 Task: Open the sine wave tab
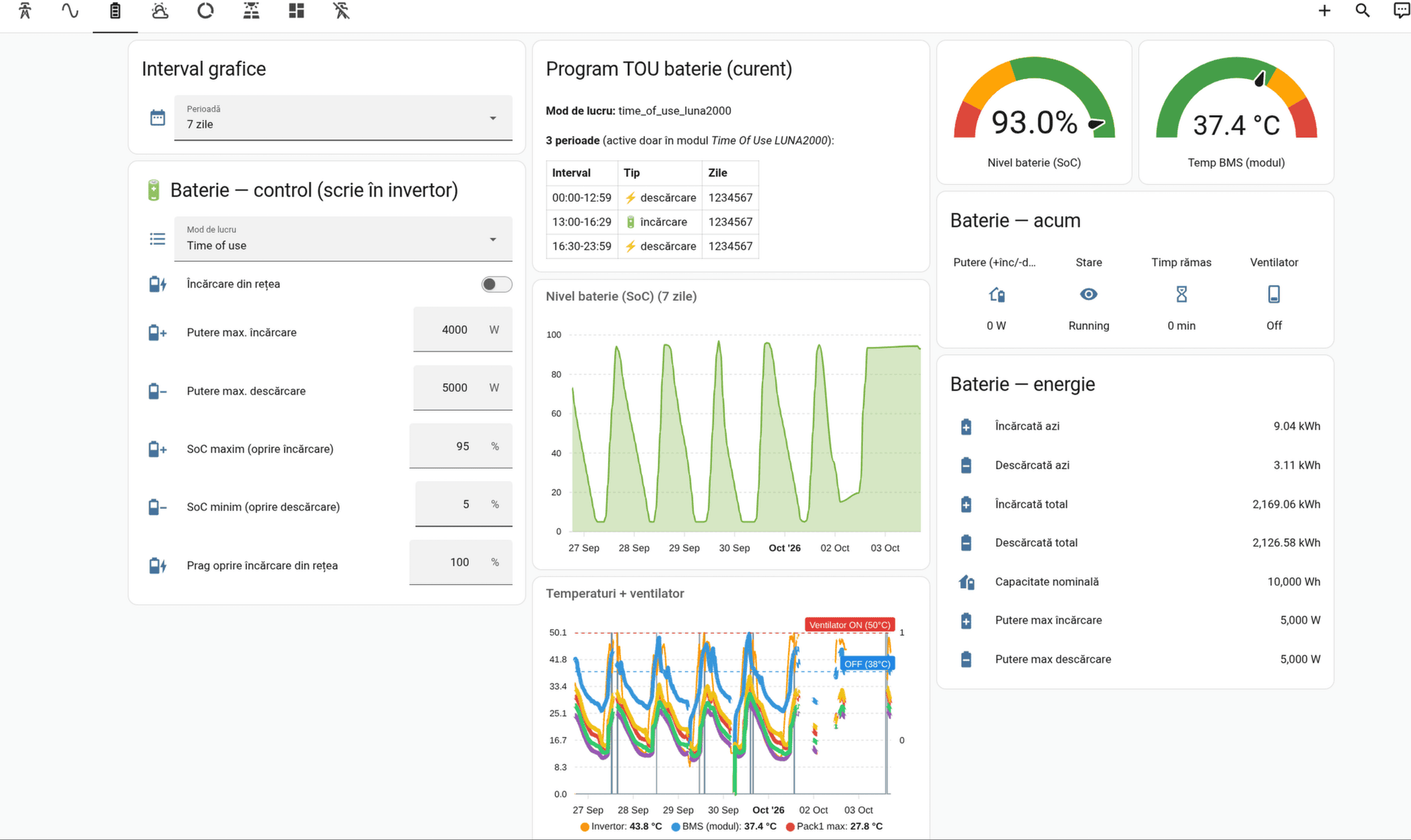pyautogui.click(x=70, y=11)
